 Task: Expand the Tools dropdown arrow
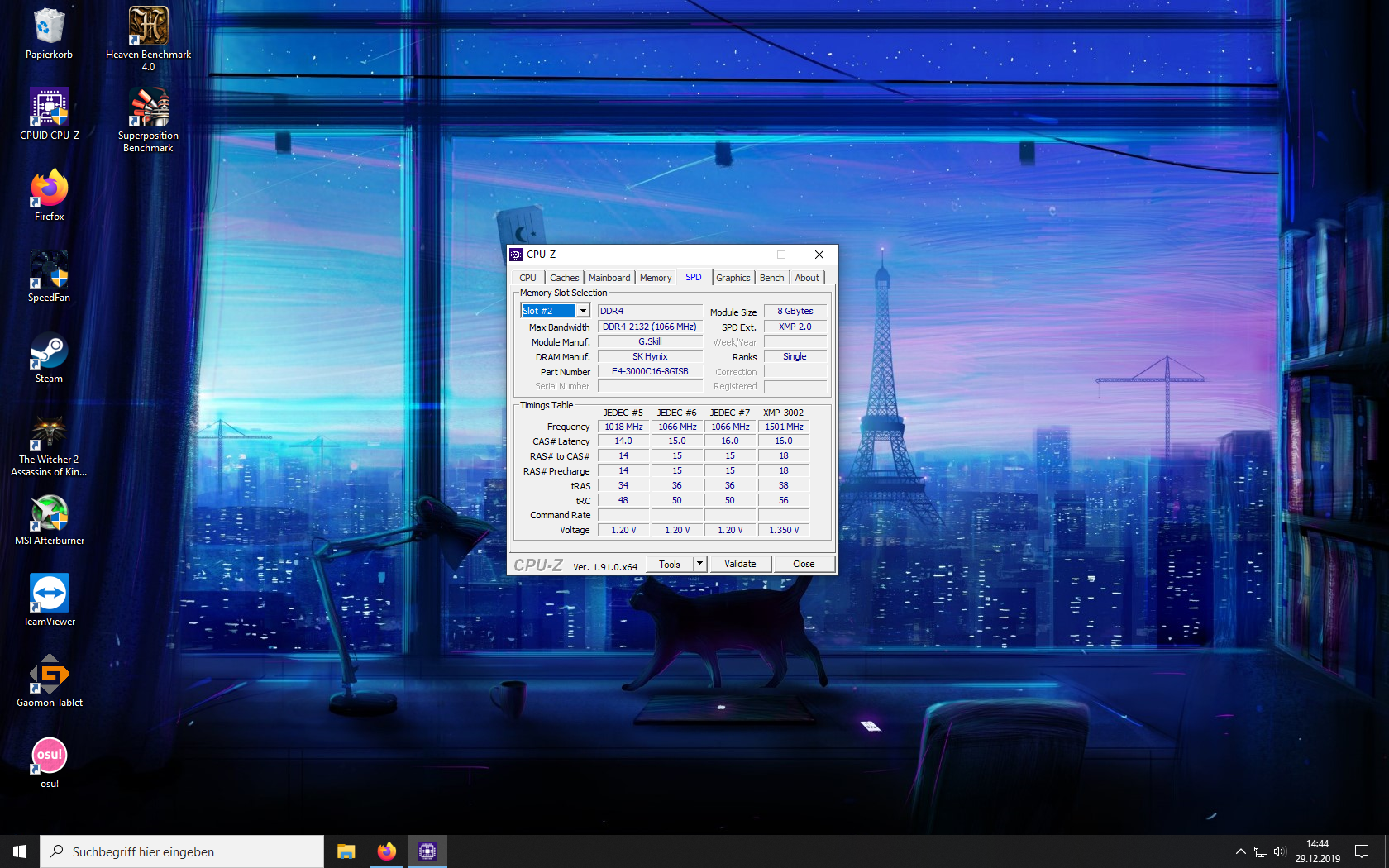coord(699,564)
